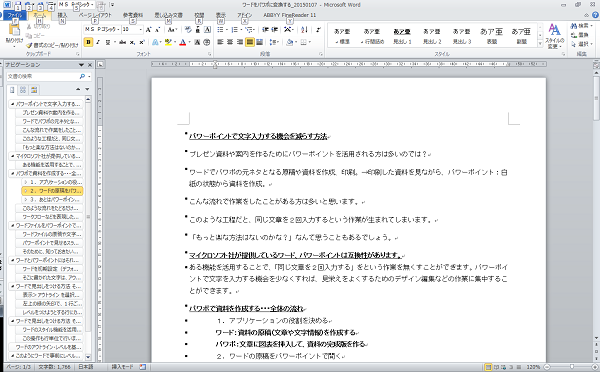Click the Character Shading icon

[x=197, y=42]
